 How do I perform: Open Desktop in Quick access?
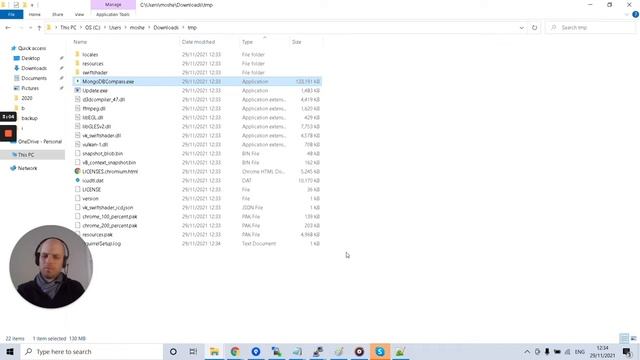point(31,58)
